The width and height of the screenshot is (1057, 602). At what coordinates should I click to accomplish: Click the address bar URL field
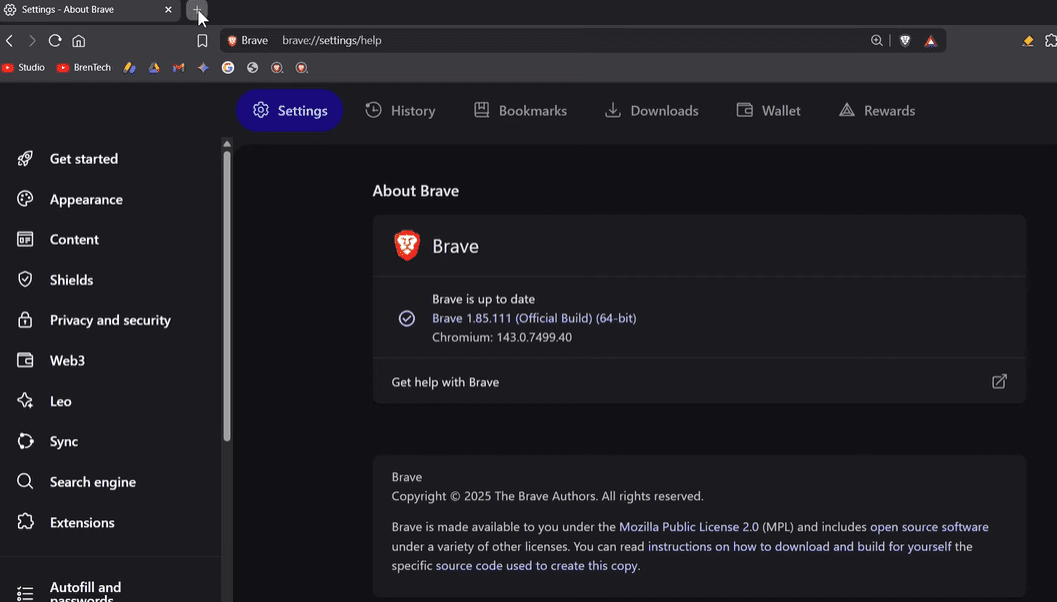coord(570,41)
